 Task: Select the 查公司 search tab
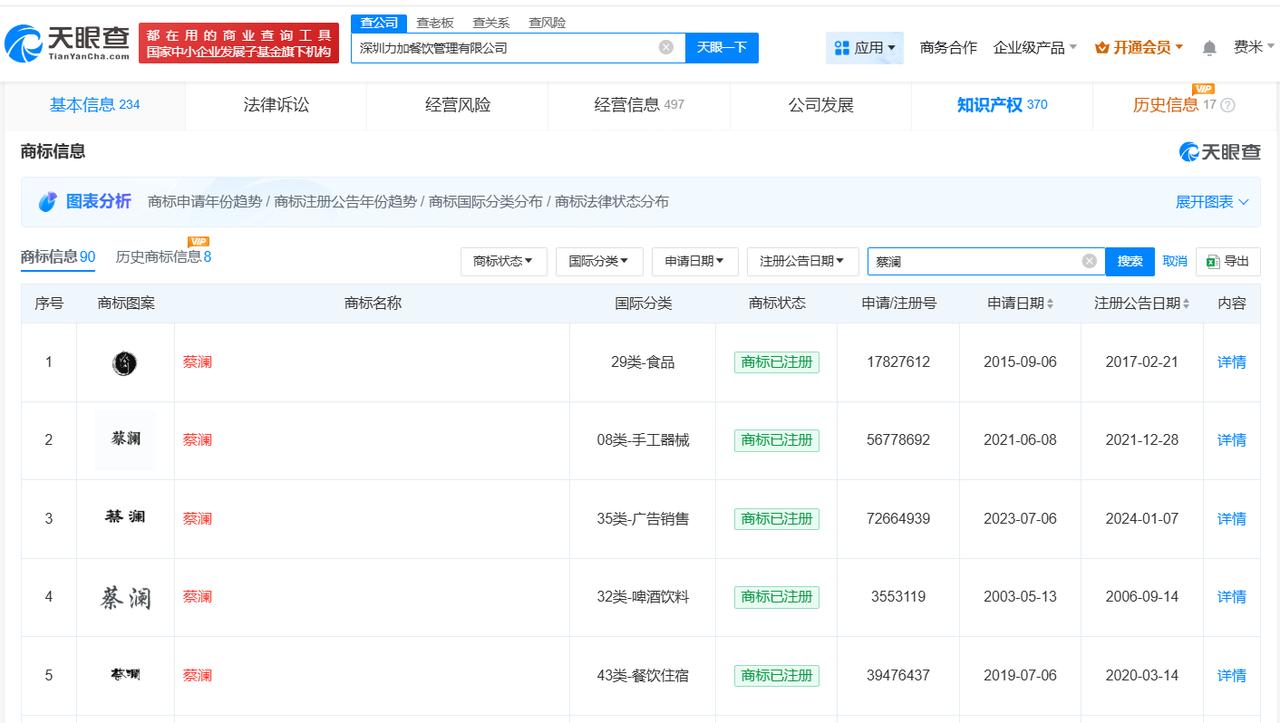(x=379, y=22)
